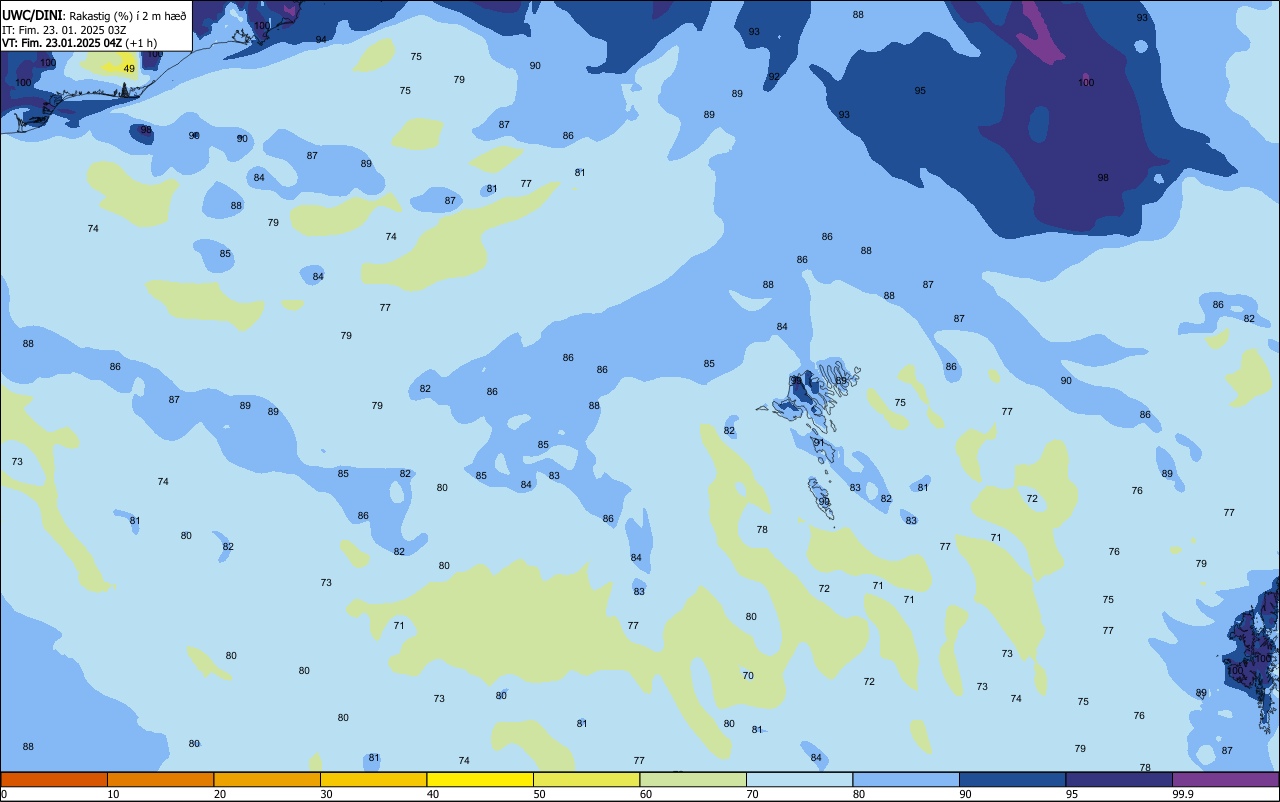Image resolution: width=1280 pixels, height=802 pixels.
Task: Click the purple legend swatch above 99.9
Action: pos(1225,779)
